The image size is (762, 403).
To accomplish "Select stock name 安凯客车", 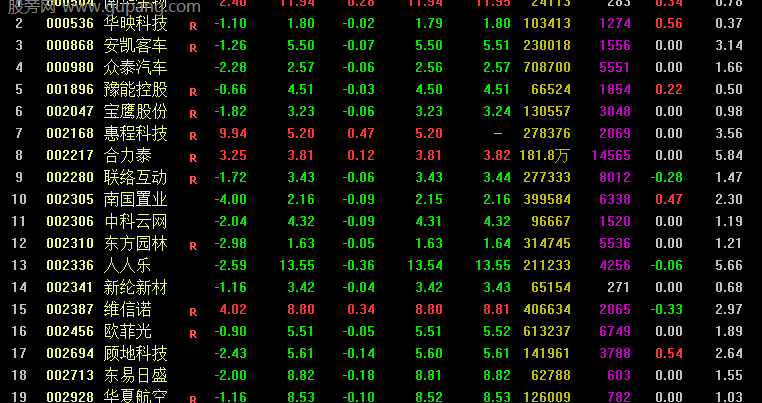I will 136,45.
